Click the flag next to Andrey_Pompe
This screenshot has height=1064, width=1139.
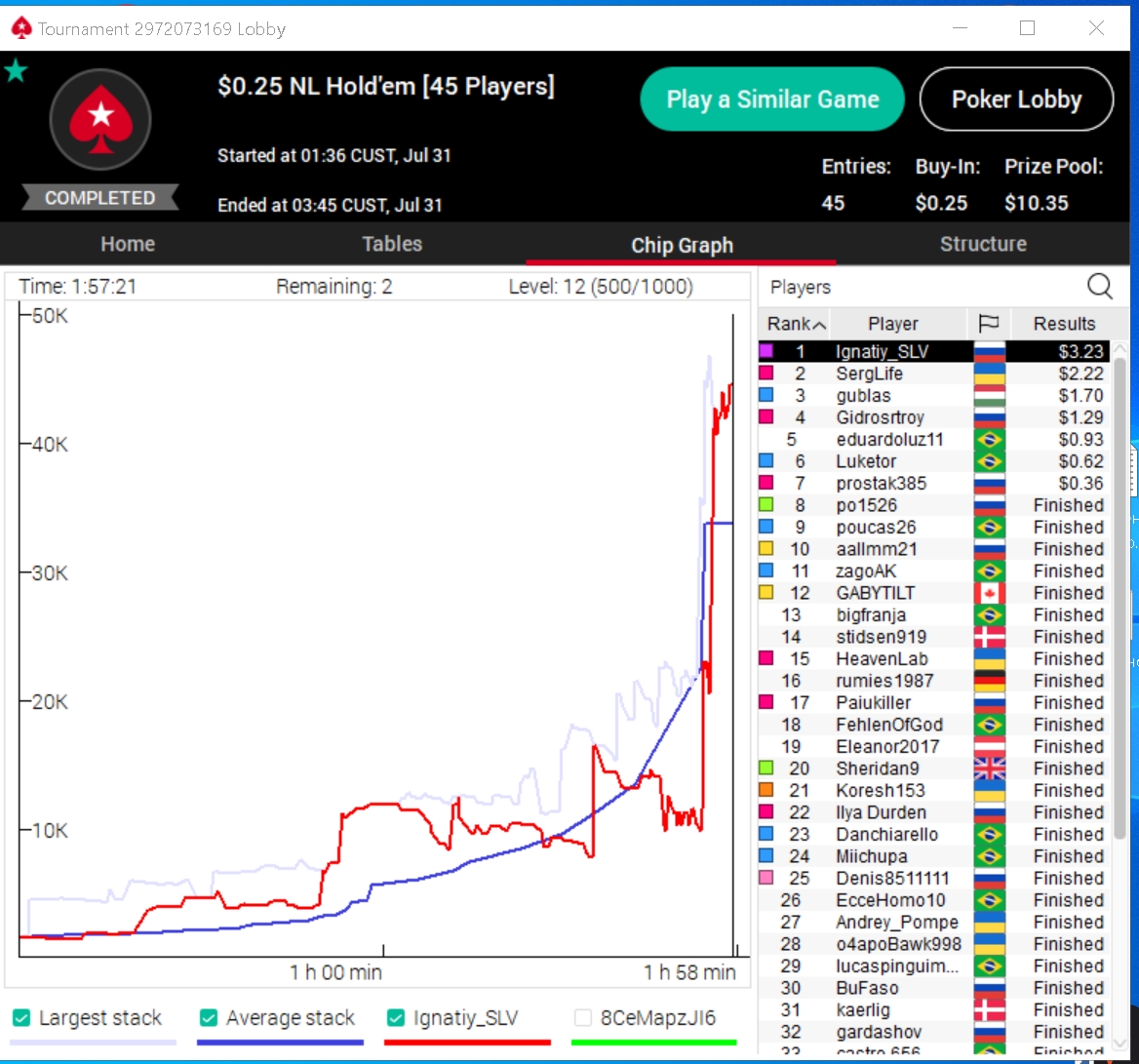(990, 922)
